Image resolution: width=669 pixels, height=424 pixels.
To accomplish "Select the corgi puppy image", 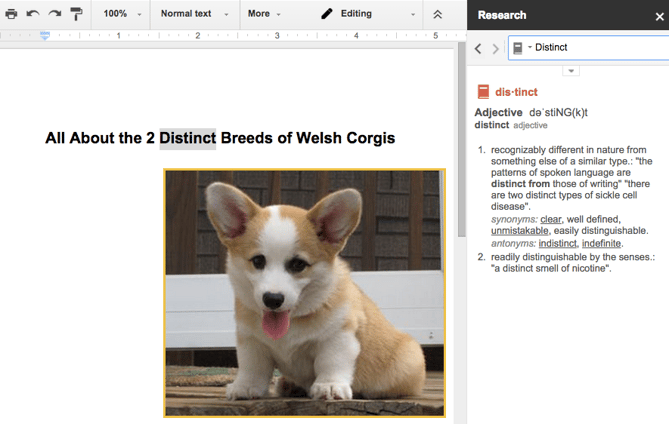I will click(x=304, y=292).
